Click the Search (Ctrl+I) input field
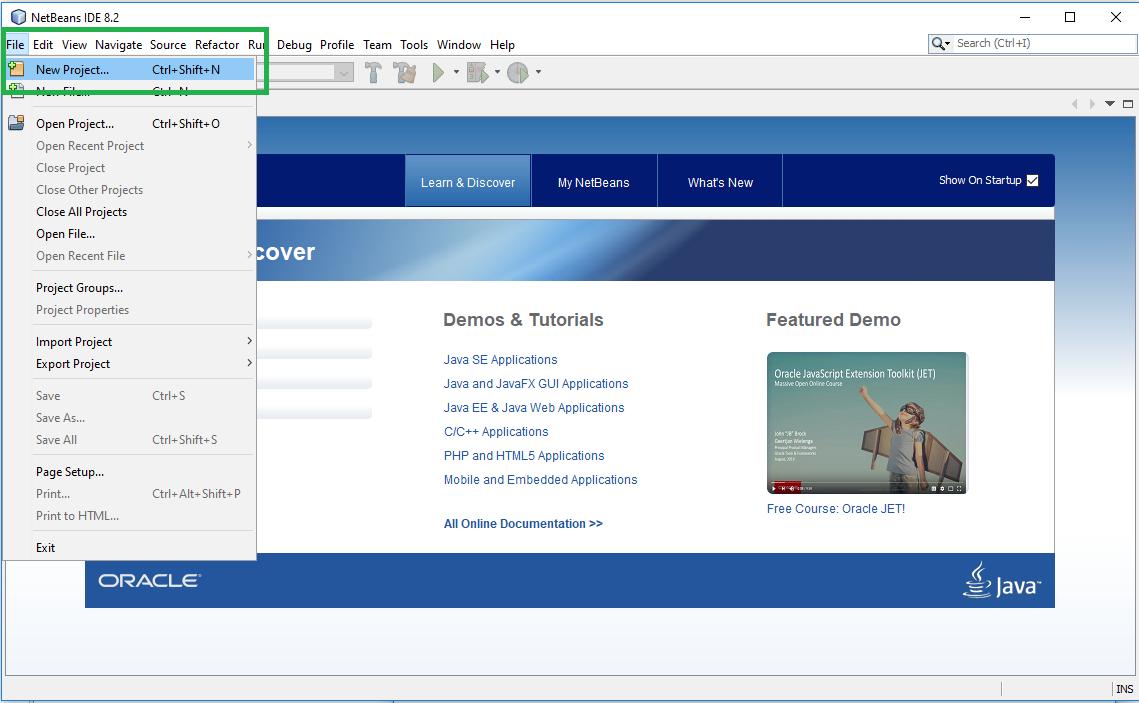The height and width of the screenshot is (703, 1139). (x=1045, y=44)
